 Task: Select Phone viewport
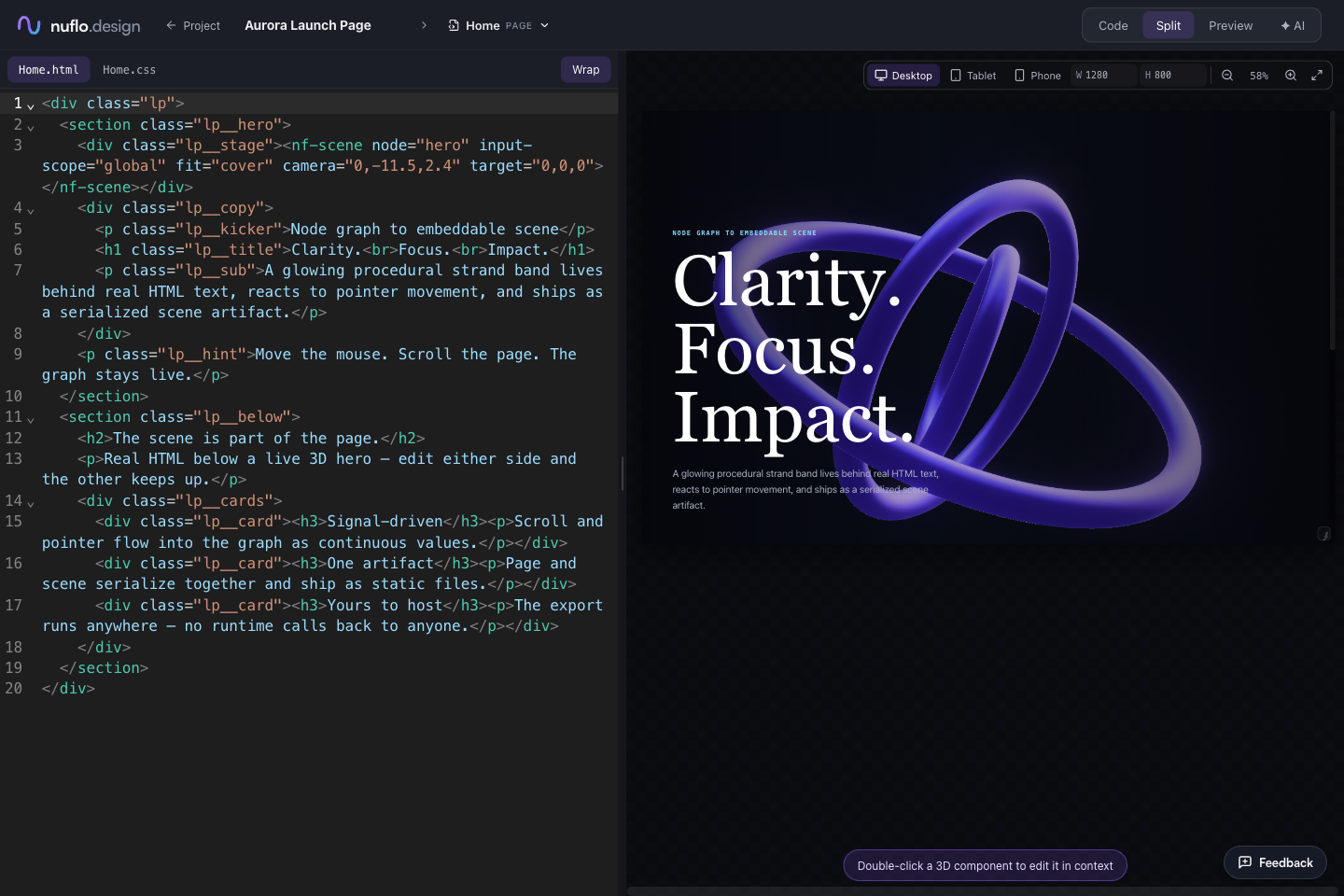tap(1038, 76)
